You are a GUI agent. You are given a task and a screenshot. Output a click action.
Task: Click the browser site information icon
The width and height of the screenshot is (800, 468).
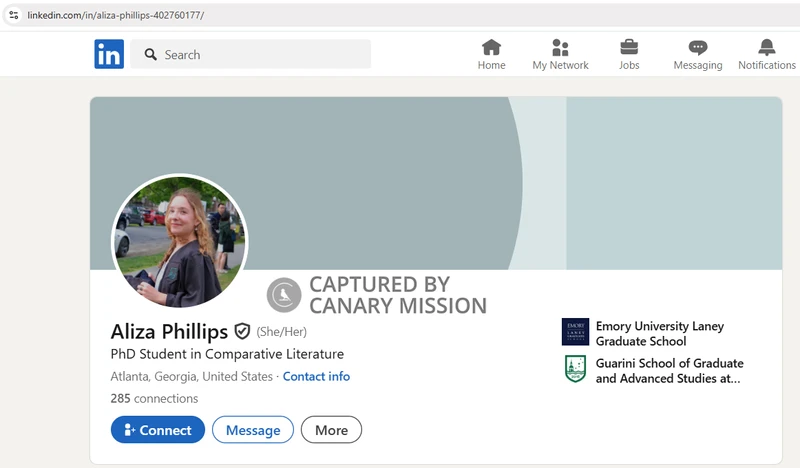[x=14, y=15]
